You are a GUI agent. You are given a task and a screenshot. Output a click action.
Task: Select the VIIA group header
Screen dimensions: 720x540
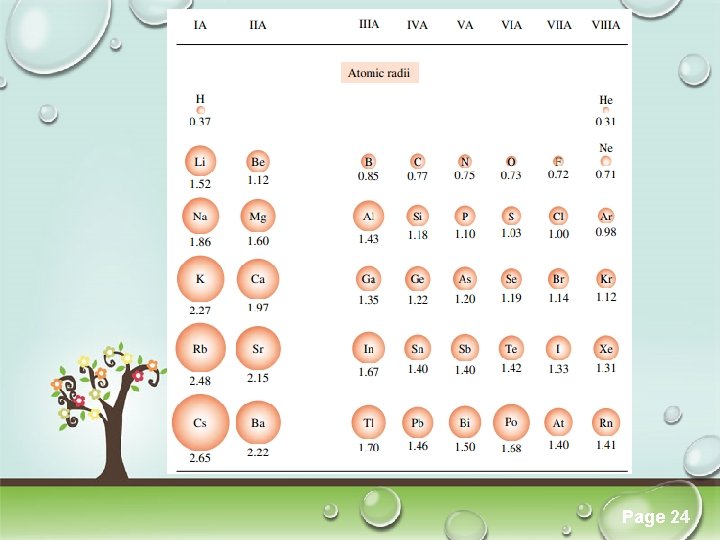click(x=559, y=25)
